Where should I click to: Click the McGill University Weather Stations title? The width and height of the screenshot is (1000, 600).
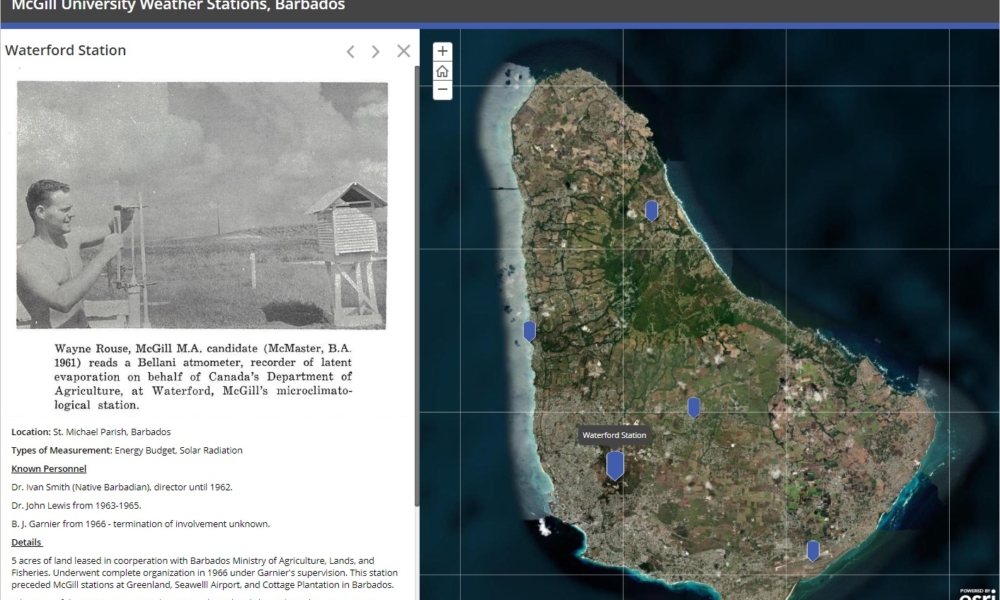pyautogui.click(x=178, y=6)
